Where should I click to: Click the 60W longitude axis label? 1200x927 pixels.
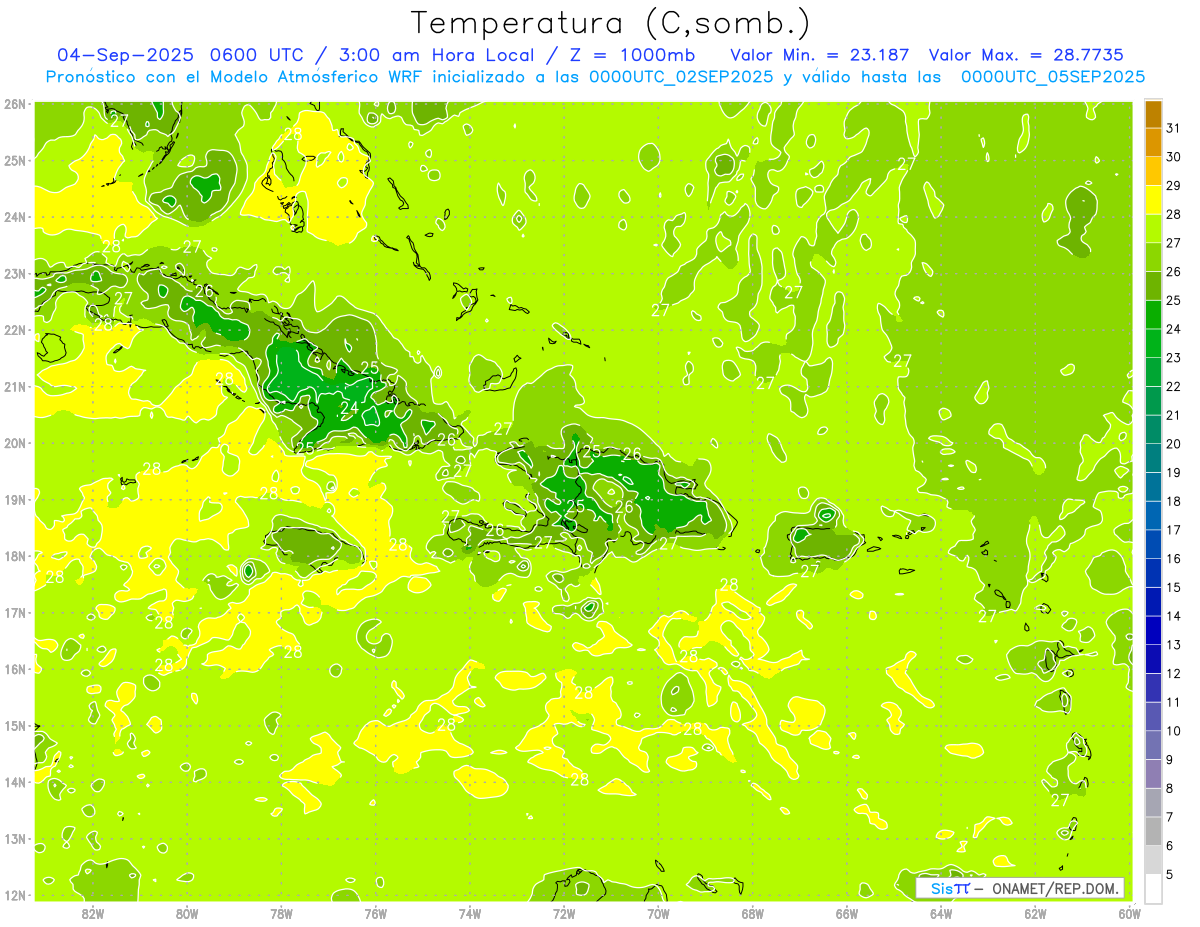pos(1130,913)
